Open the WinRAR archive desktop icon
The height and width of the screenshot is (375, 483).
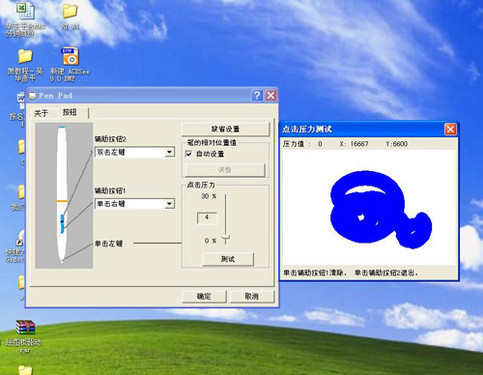pos(25,328)
